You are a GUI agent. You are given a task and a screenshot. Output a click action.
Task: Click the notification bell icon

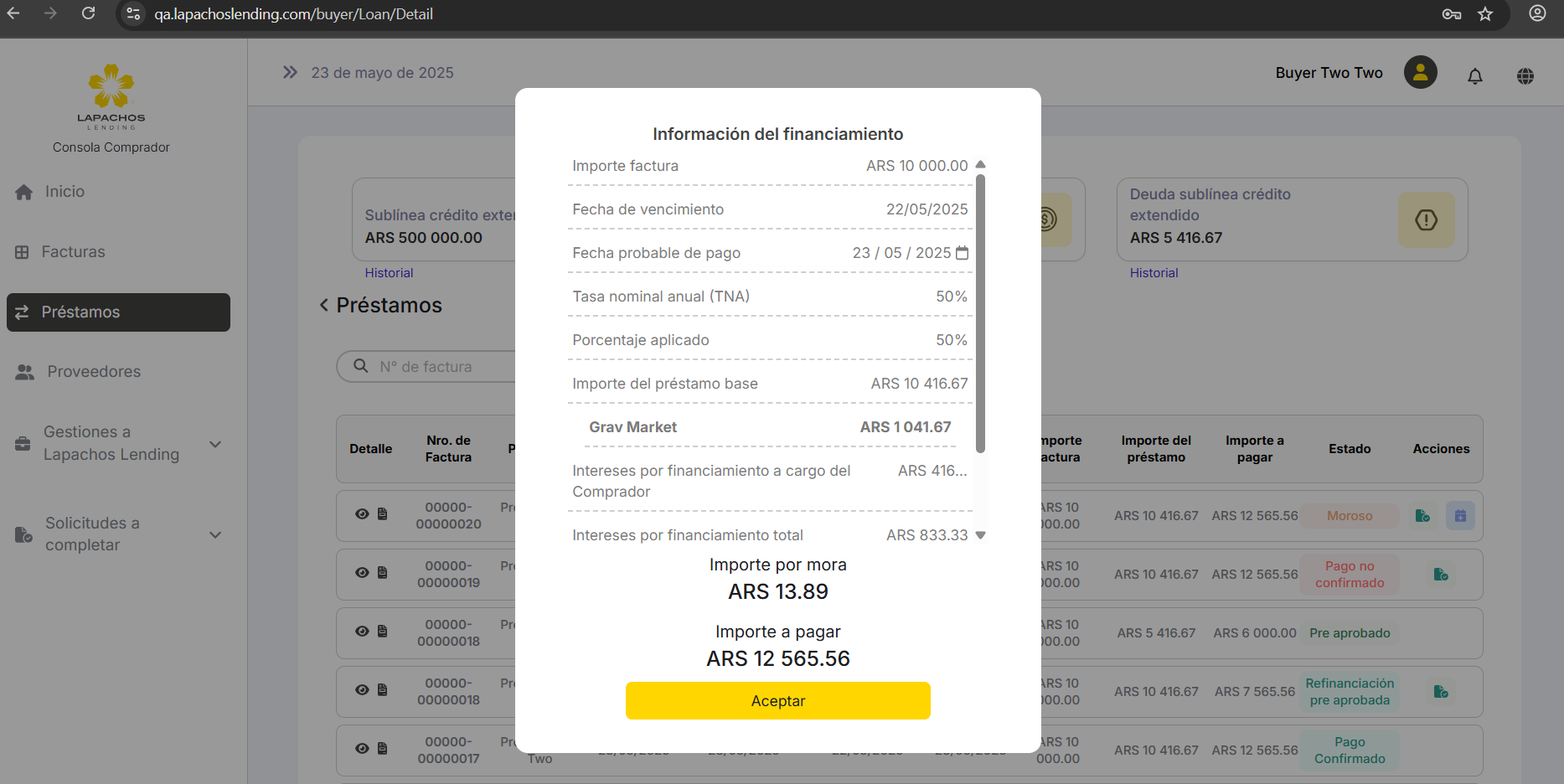pos(1474,76)
